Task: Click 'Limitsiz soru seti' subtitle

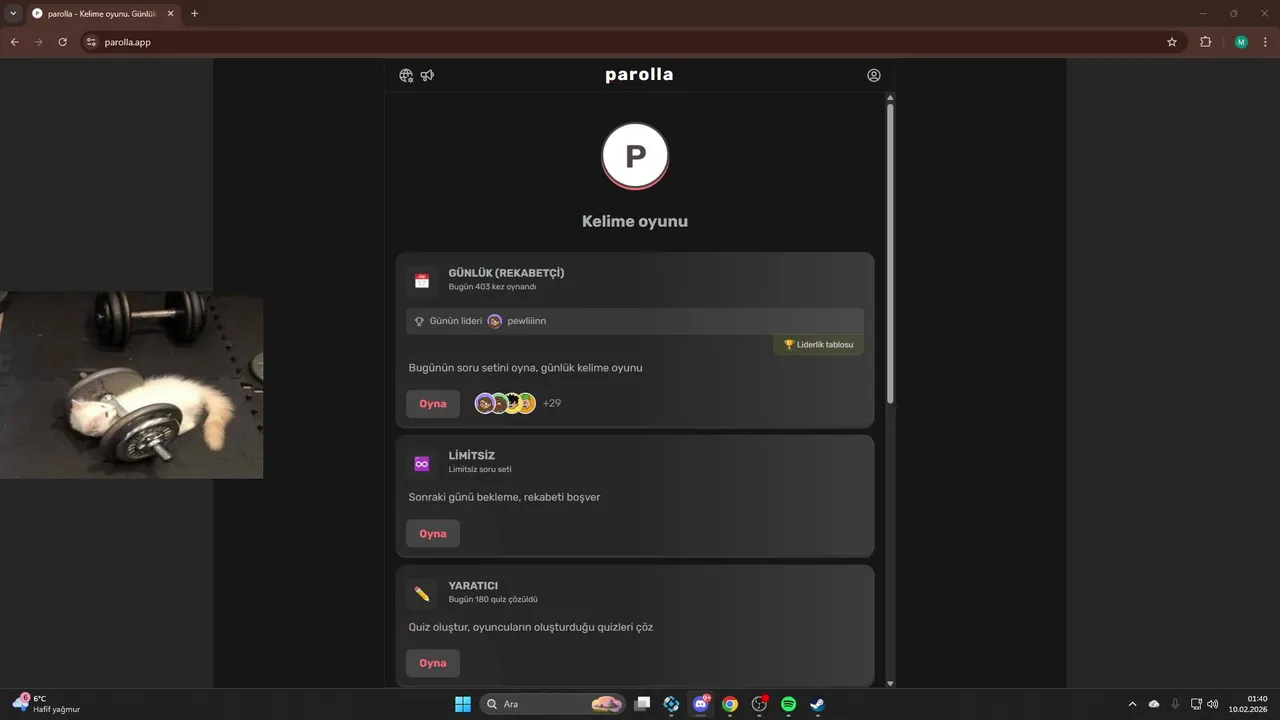Action: click(480, 470)
